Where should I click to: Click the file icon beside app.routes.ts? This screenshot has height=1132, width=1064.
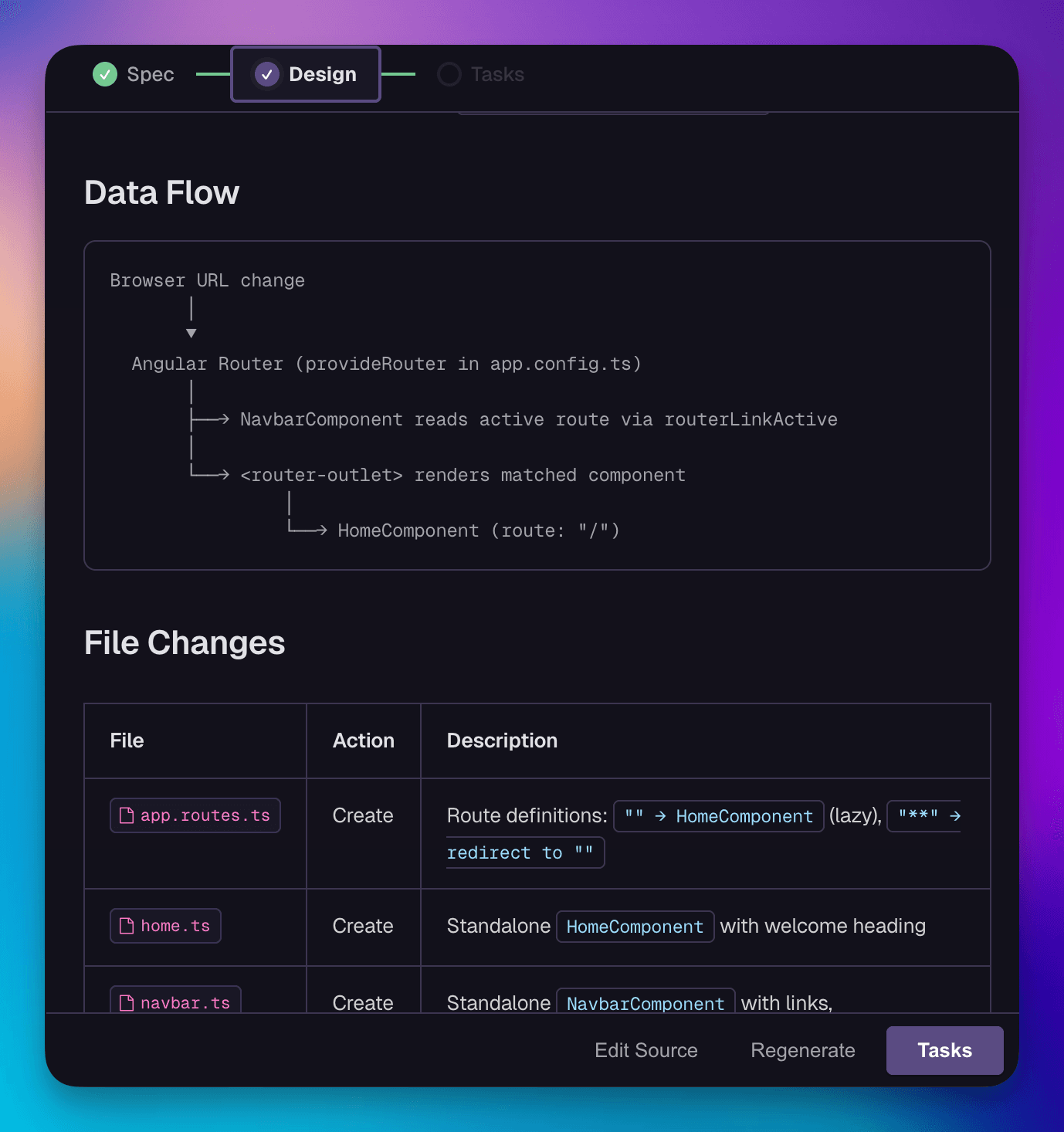pos(127,815)
